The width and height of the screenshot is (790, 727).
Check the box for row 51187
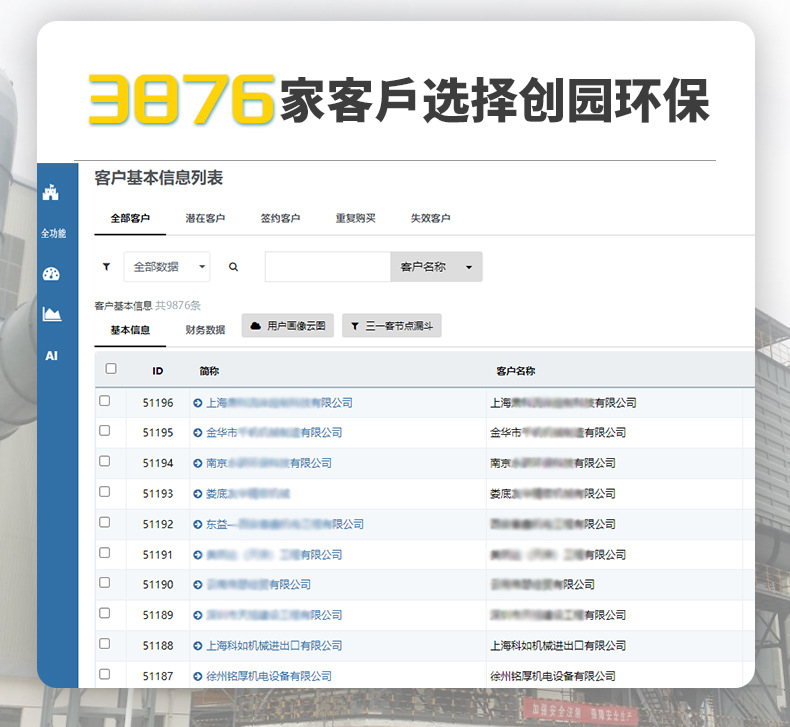[x=104, y=674]
